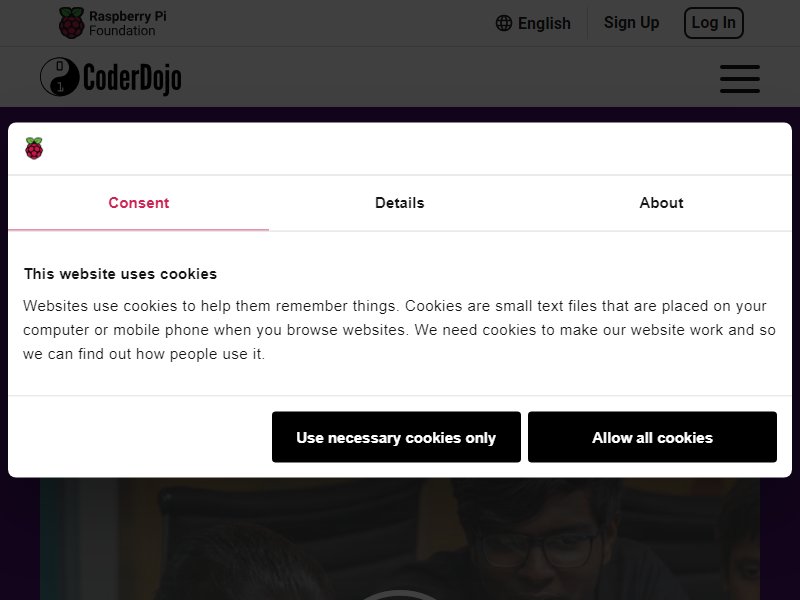Click the partially visible video play circle
Screen dimensions: 800x600
[x=400, y=594]
